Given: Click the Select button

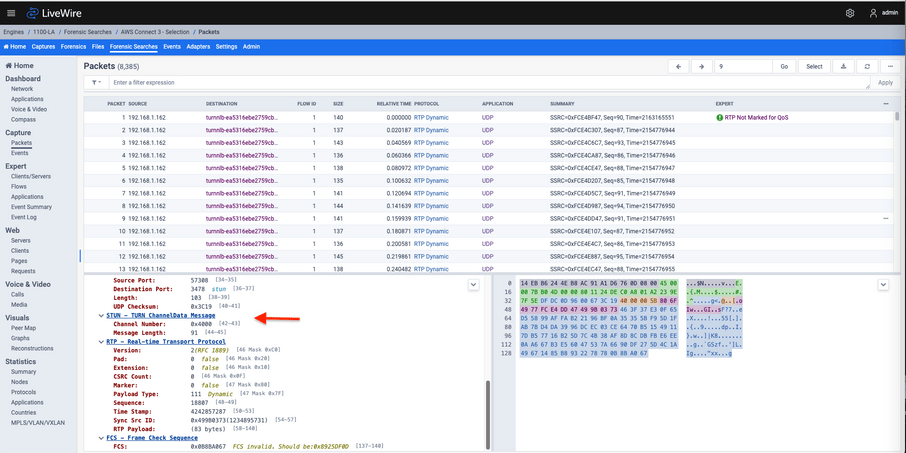Looking at the screenshot, I should pos(814,66).
